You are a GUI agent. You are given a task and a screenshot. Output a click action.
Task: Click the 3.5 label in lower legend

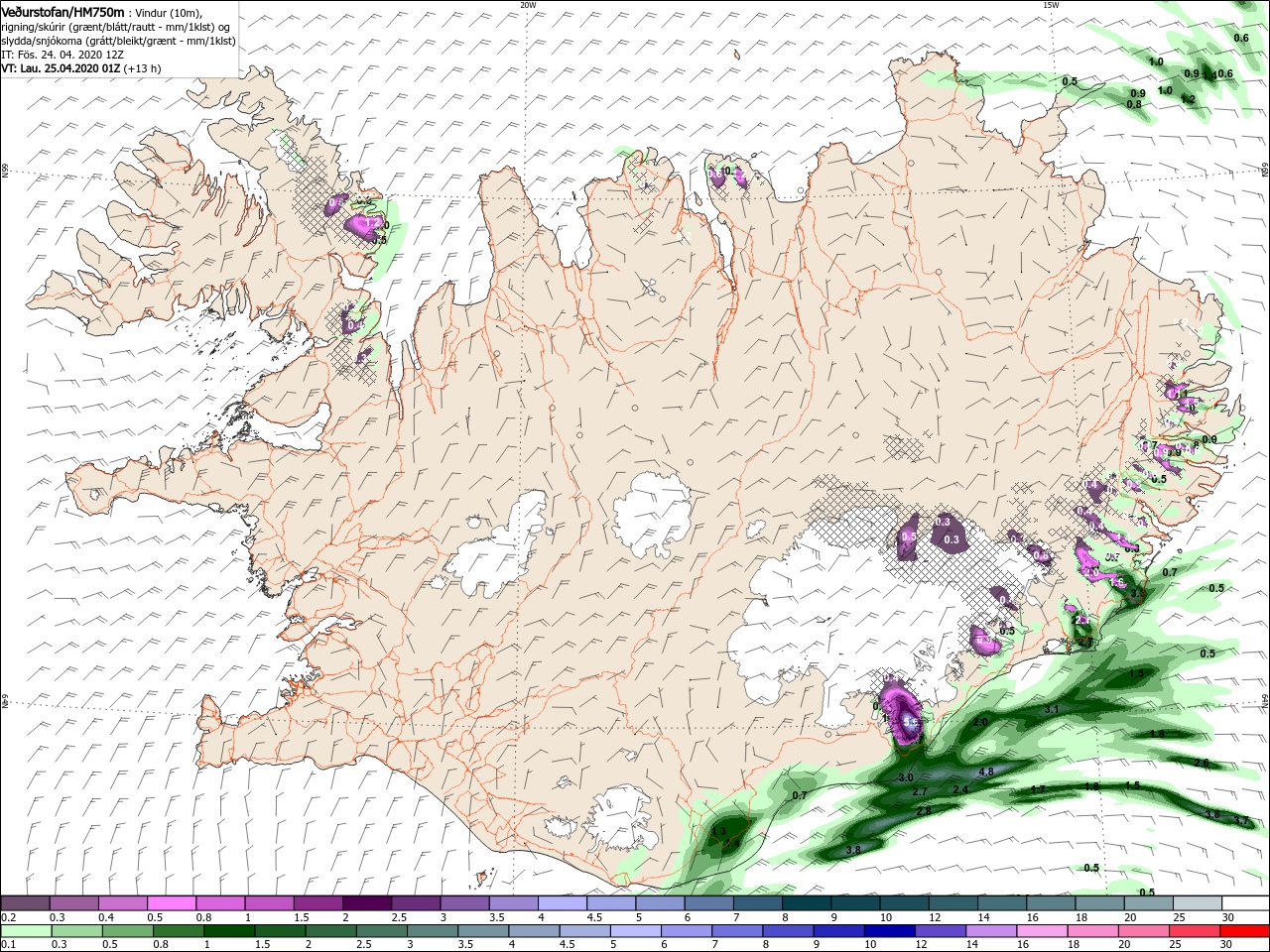click(x=463, y=945)
